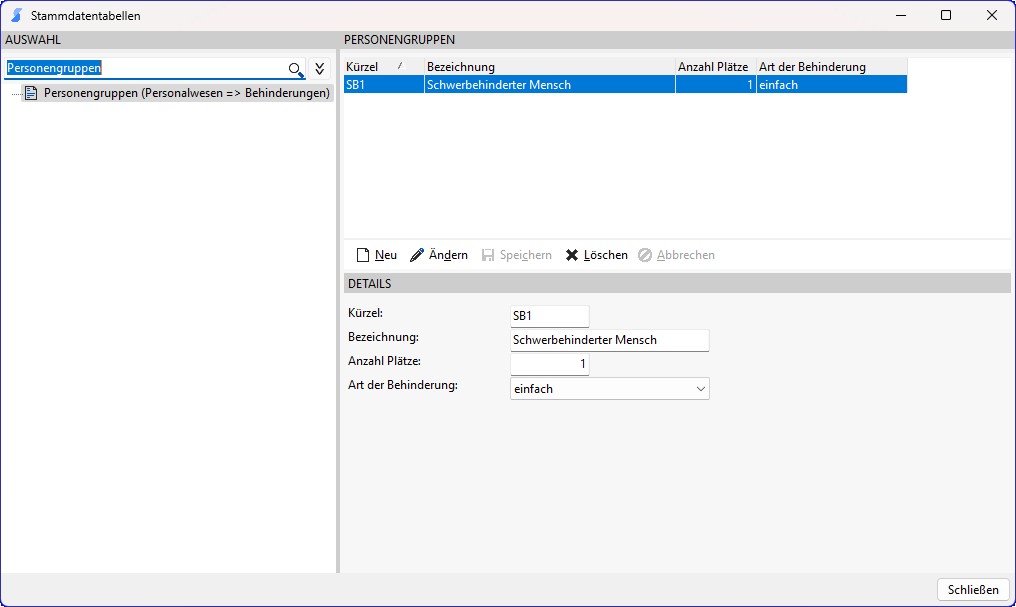Screen dimensions: 1016x607
Task: Create a new entry with Neu
Action: tap(376, 255)
